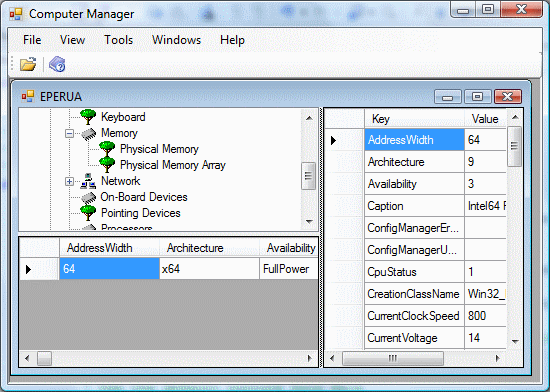Click the Key column header

[x=414, y=119]
